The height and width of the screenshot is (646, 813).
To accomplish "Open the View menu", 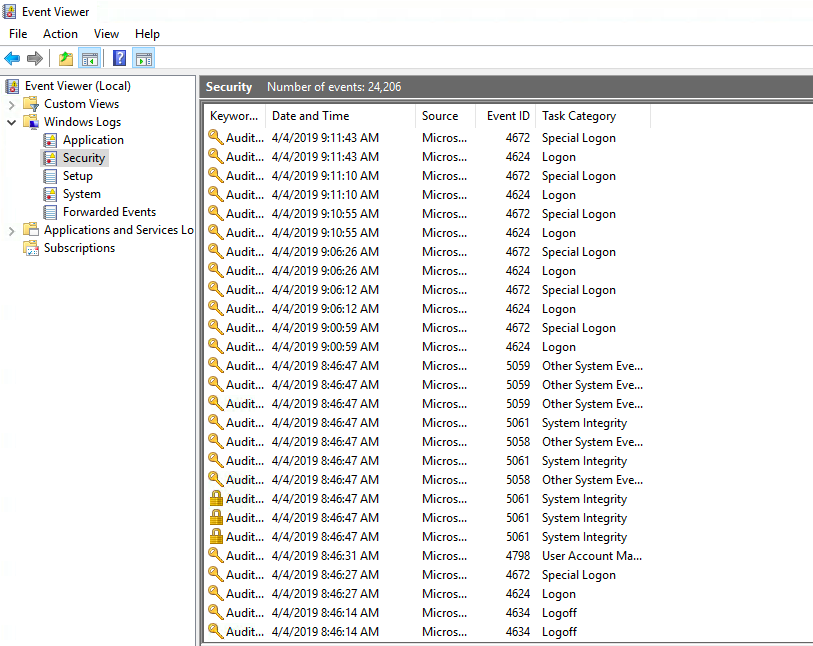I will click(106, 34).
